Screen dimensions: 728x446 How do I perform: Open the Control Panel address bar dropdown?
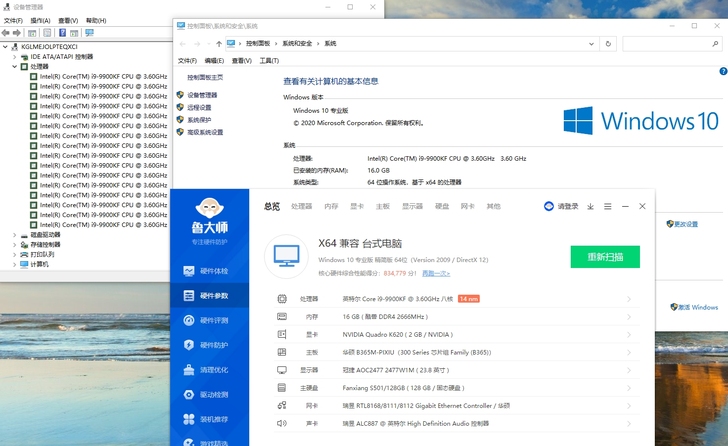(x=591, y=44)
